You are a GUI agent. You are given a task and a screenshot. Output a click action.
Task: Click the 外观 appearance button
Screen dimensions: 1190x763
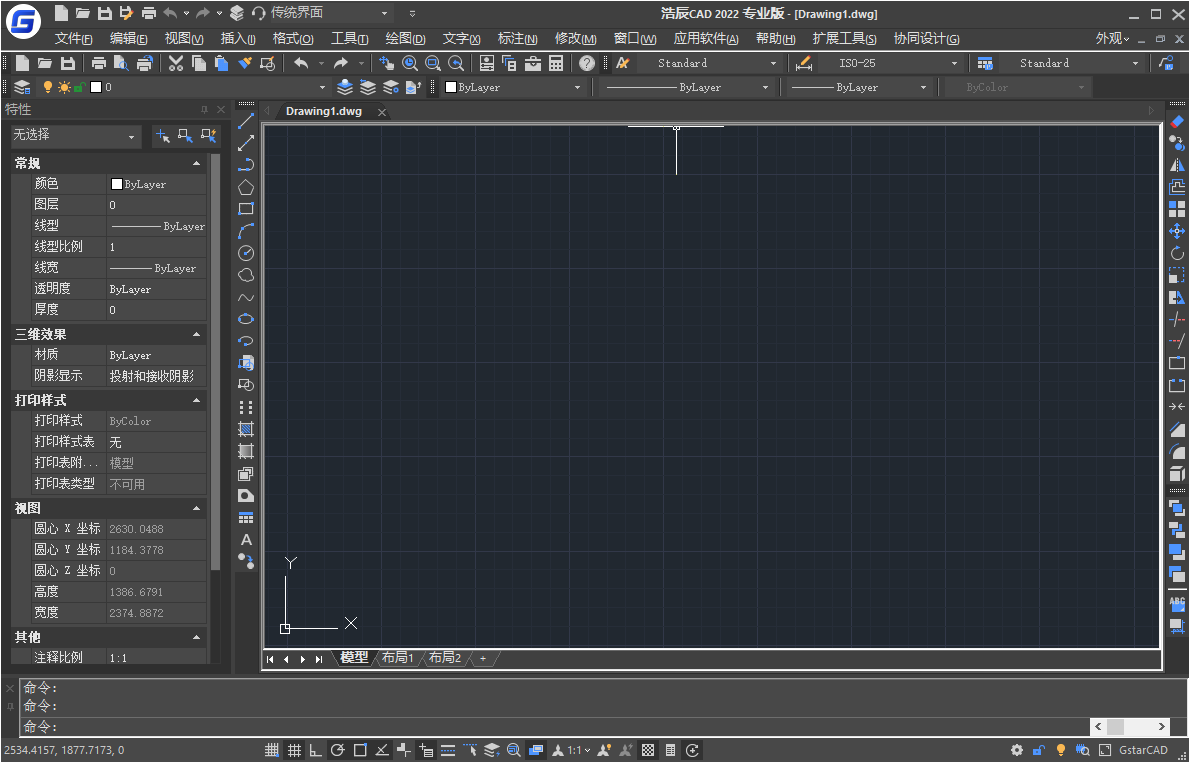(x=1112, y=38)
